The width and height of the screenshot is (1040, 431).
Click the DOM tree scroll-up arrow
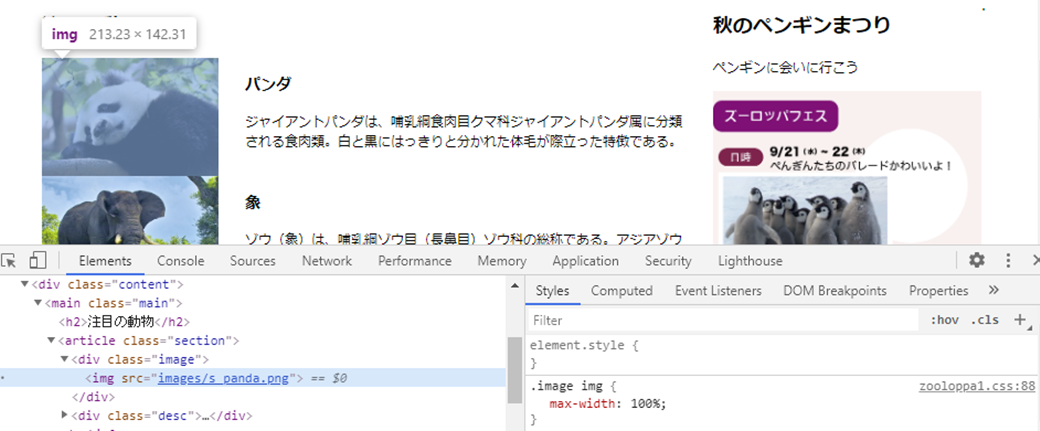[515, 285]
